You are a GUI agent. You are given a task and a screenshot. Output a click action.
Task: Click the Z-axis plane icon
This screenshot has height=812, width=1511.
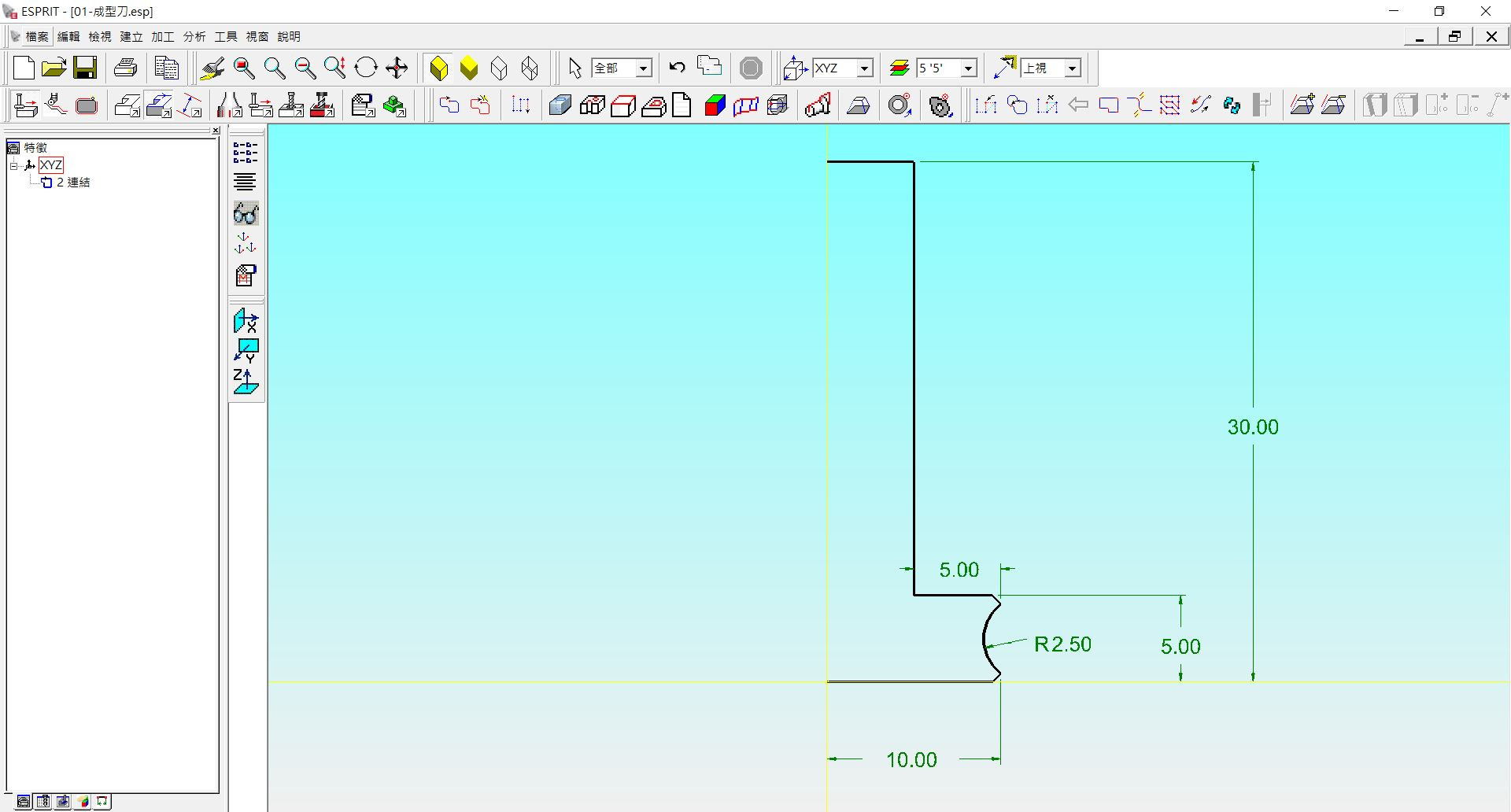coord(246,382)
